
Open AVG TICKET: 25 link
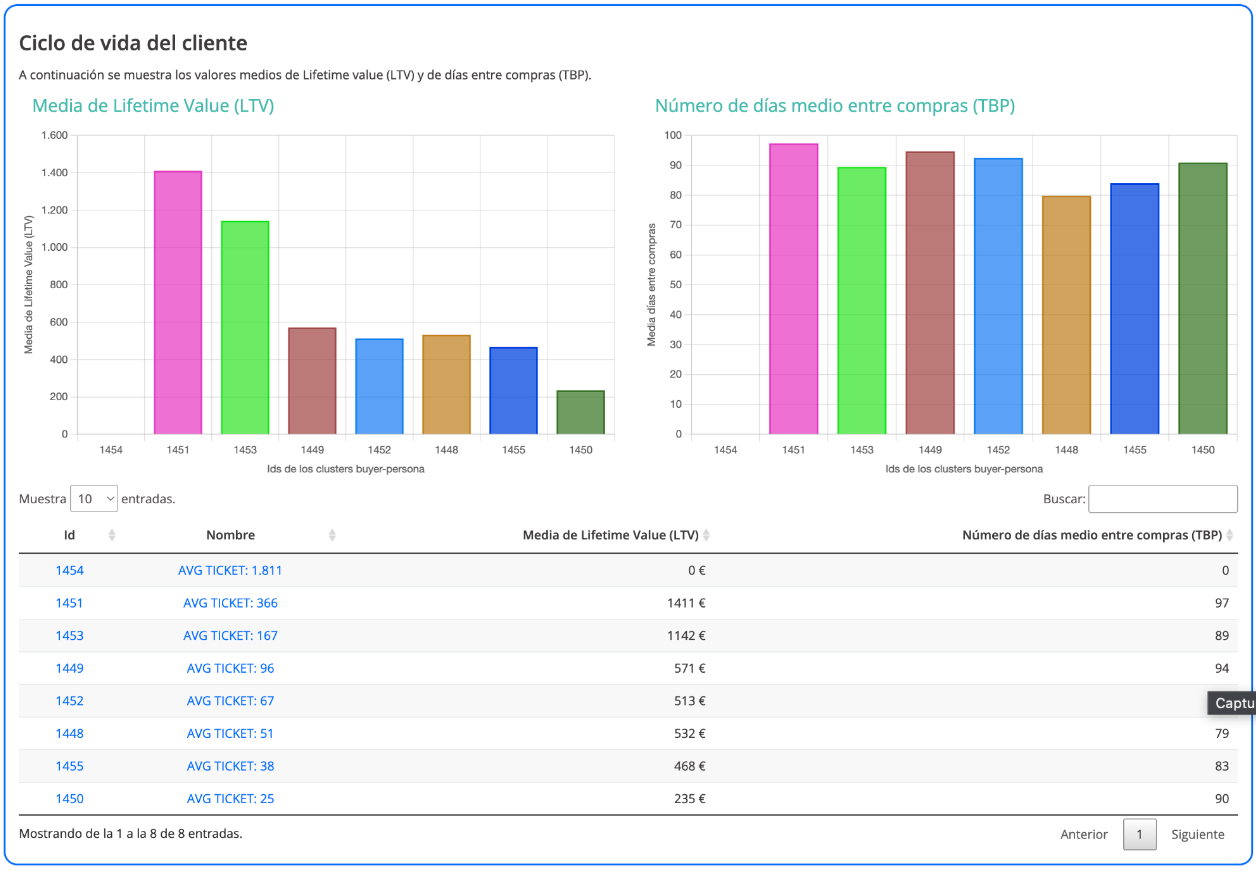pos(230,799)
